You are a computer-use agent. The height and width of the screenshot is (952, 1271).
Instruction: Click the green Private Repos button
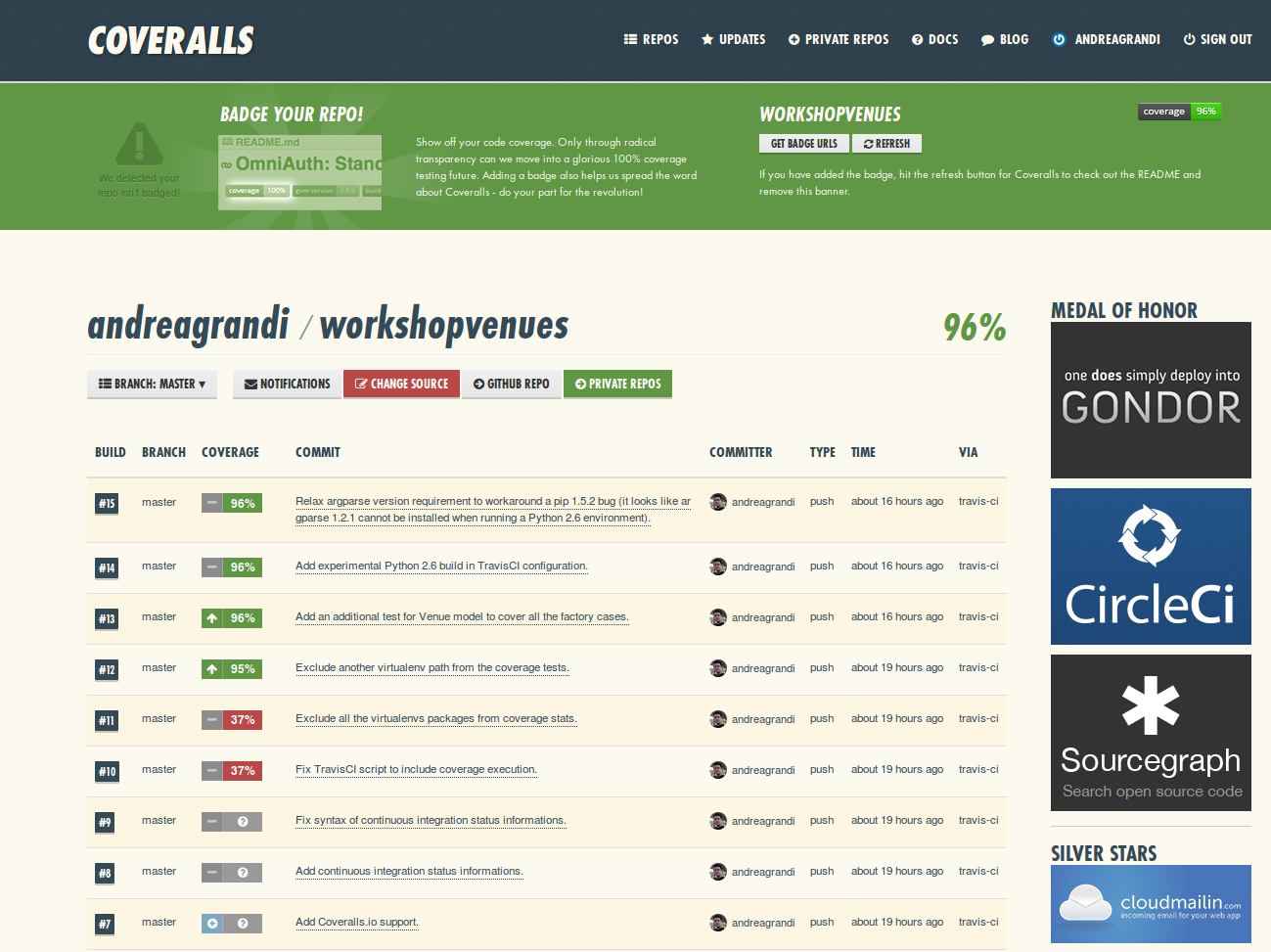(617, 385)
